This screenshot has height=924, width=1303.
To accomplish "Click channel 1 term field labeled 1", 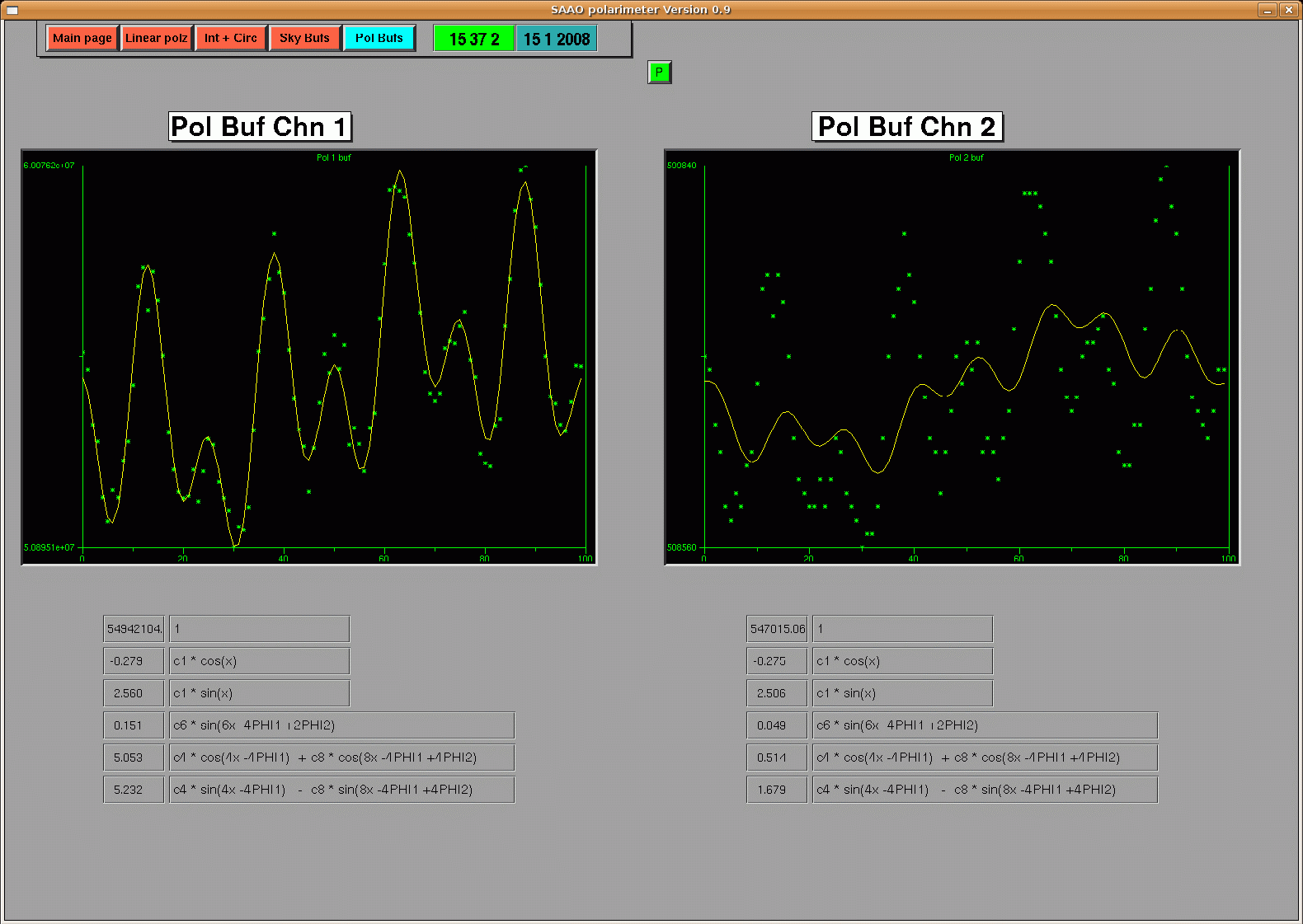I will coord(260,629).
